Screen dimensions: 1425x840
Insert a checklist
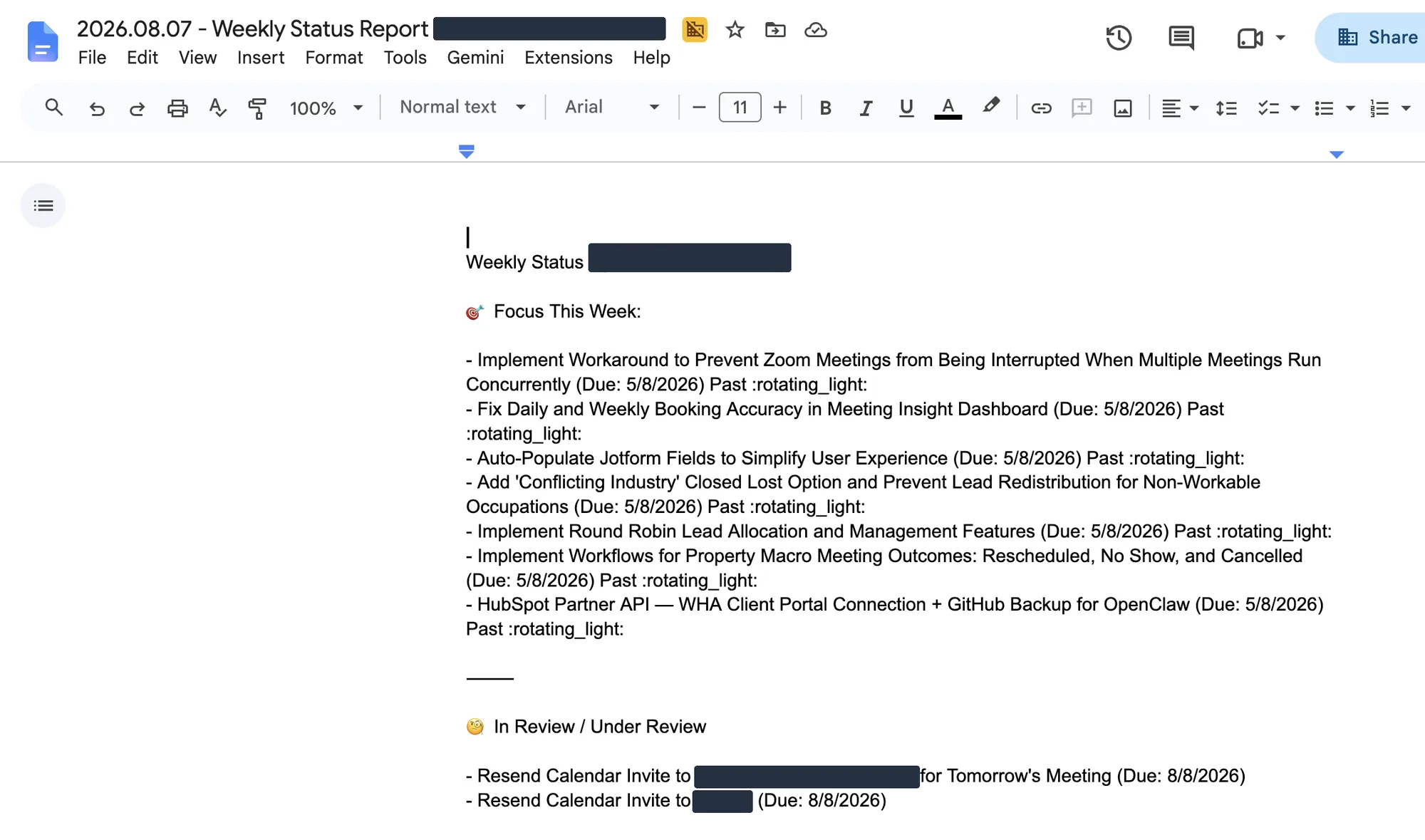tap(1268, 108)
